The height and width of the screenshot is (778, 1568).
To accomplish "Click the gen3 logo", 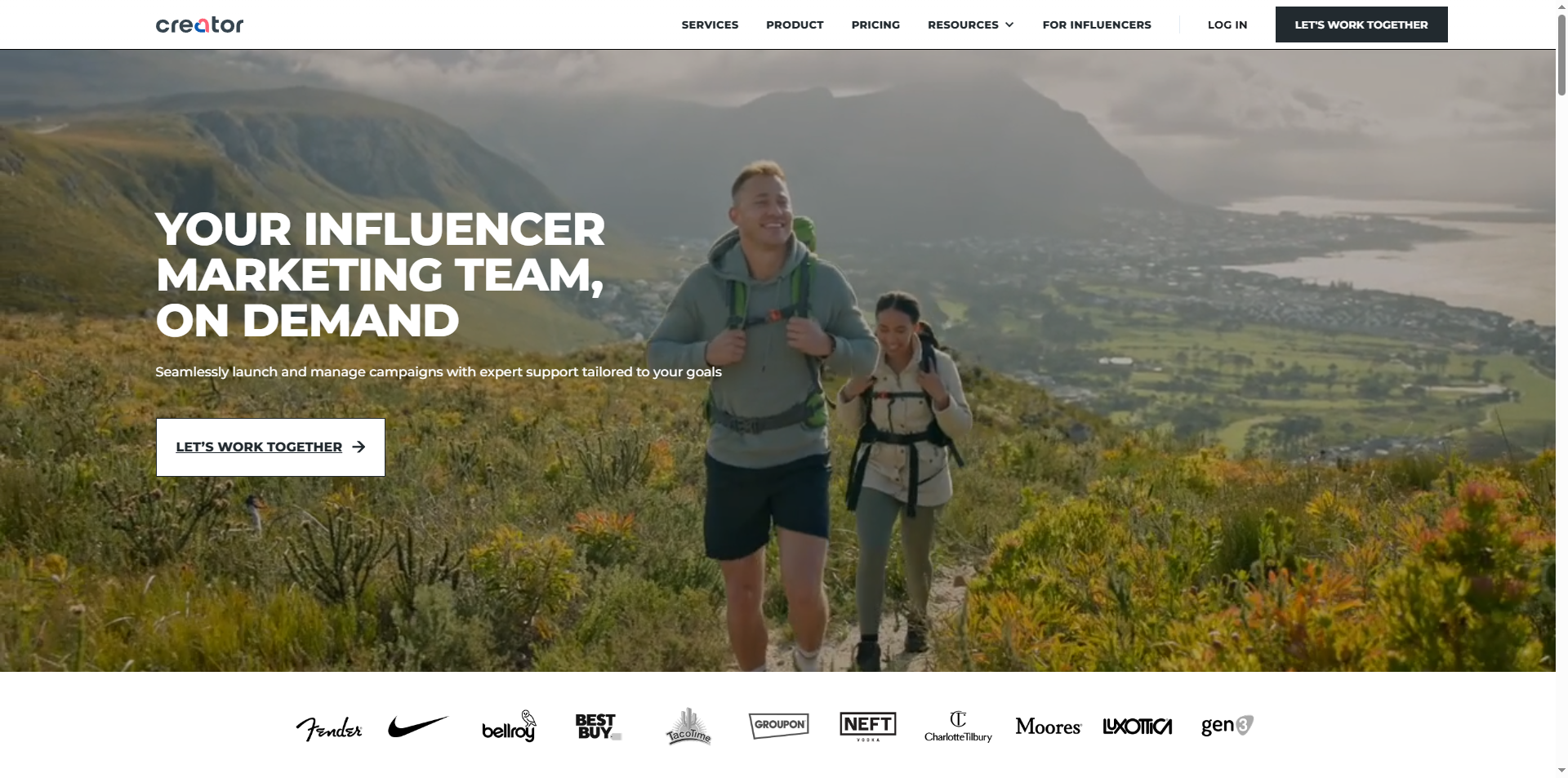I will pos(1227,725).
